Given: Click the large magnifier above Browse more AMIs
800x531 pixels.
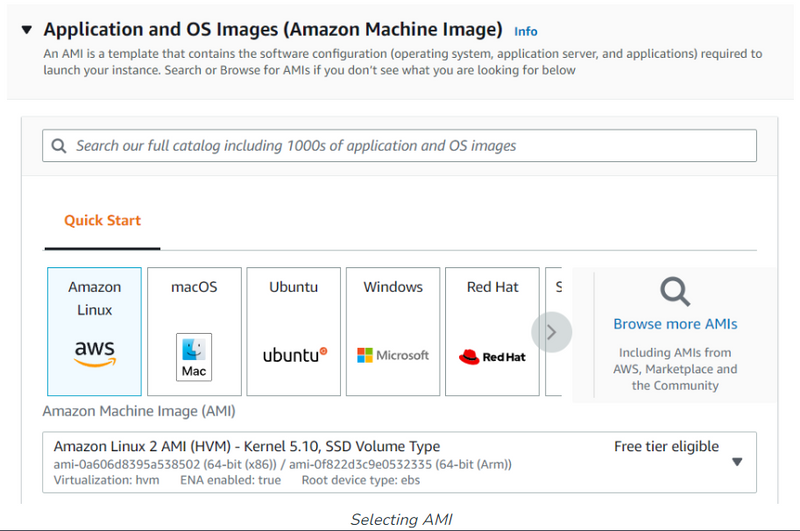Looking at the screenshot, I should (675, 292).
